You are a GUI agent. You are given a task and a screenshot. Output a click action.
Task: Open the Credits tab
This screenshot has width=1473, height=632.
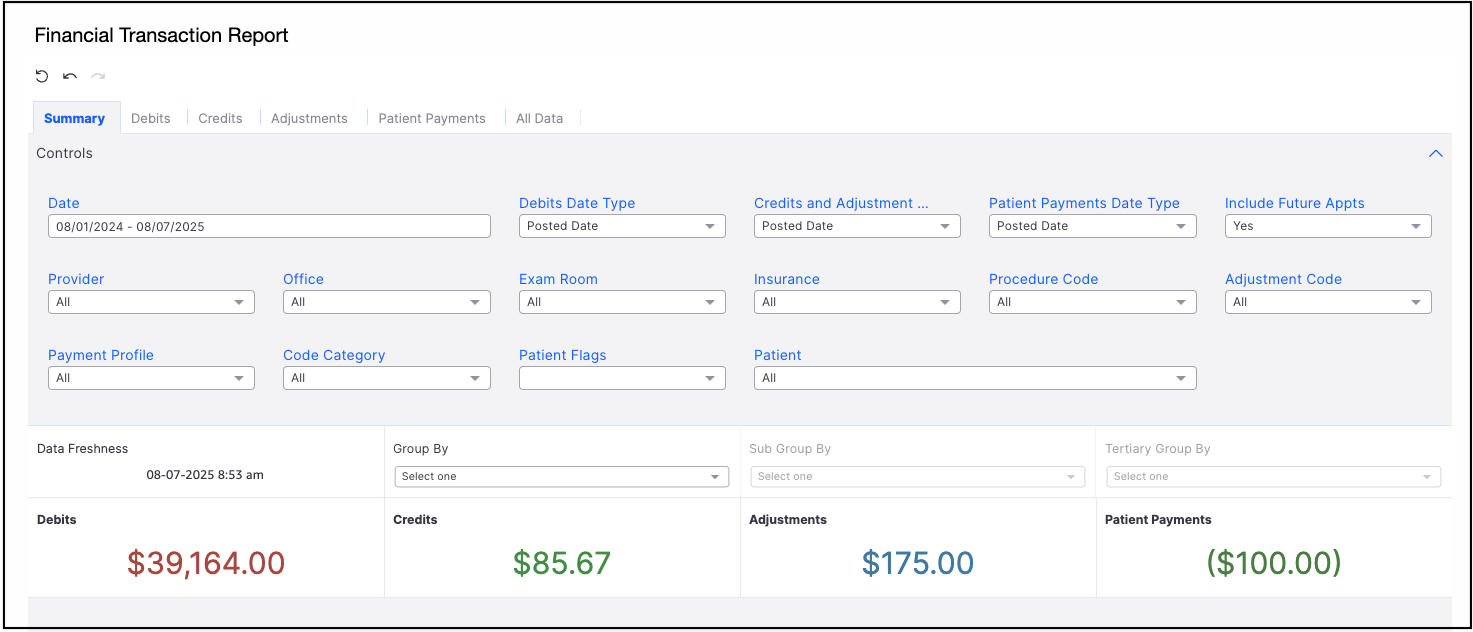[x=220, y=118]
